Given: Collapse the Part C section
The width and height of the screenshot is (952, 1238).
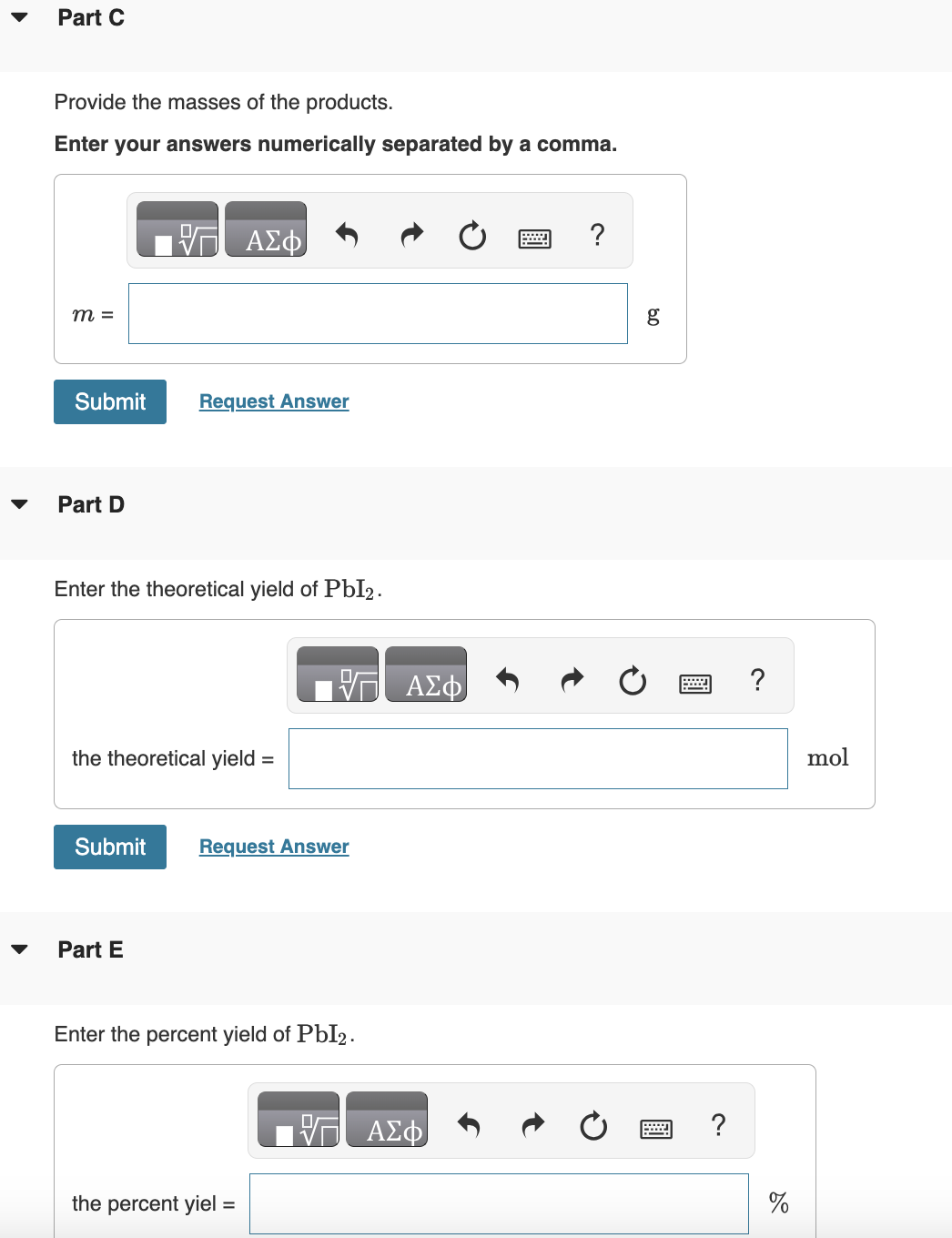Looking at the screenshot, I should point(20,16).
